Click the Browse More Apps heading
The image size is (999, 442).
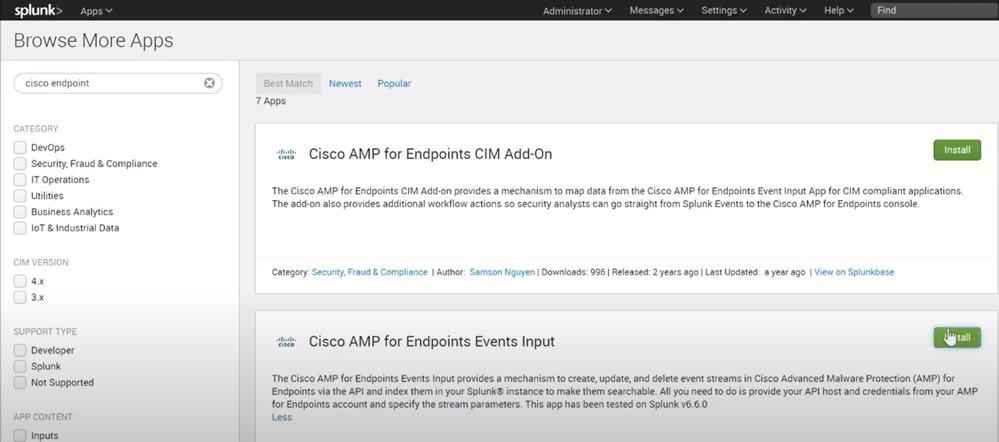pyautogui.click(x=94, y=40)
